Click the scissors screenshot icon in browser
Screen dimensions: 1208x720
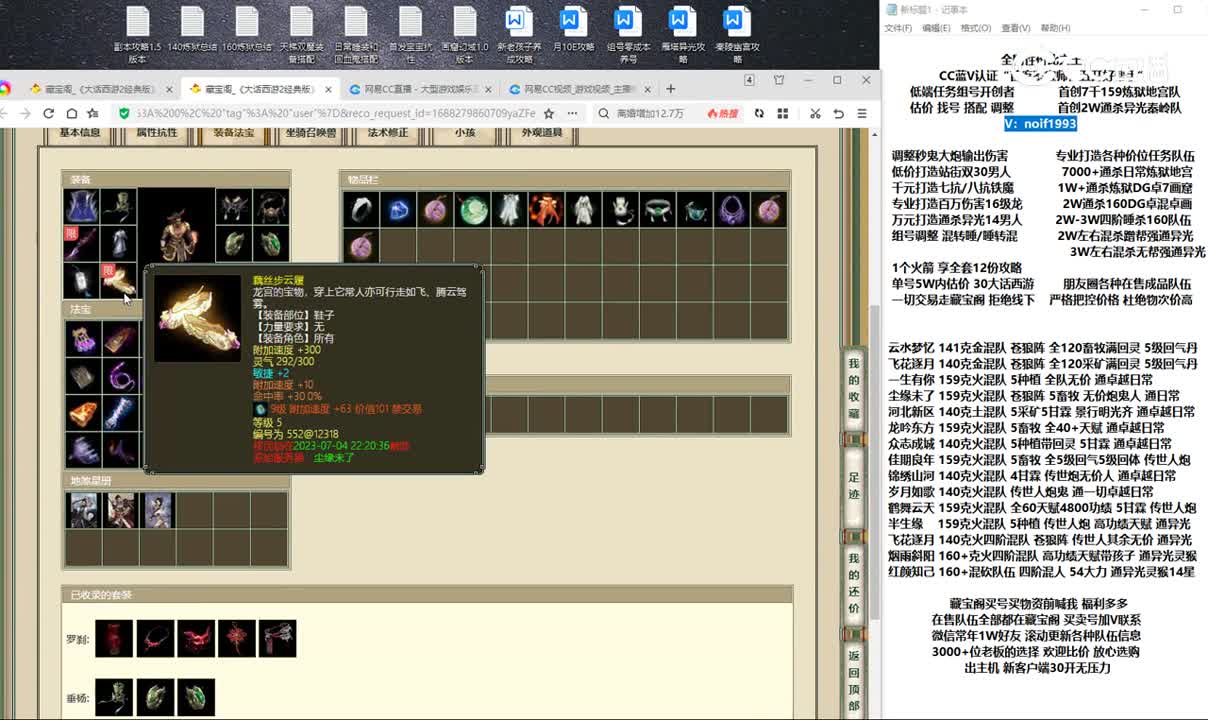[x=815, y=114]
